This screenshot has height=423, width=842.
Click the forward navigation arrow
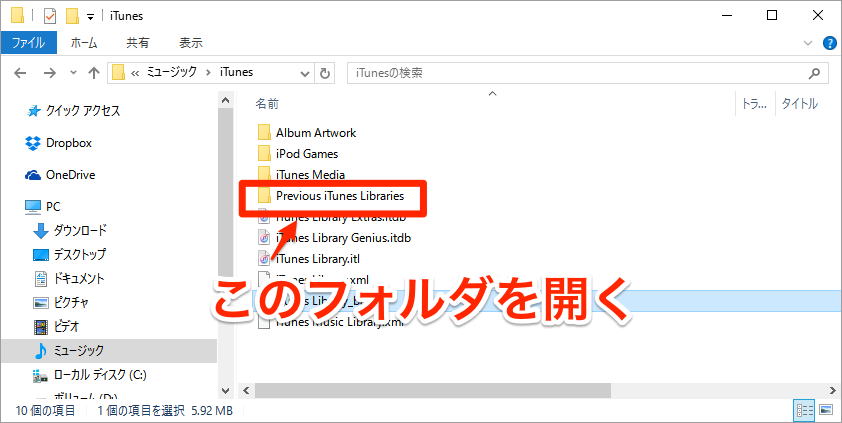click(x=49, y=73)
